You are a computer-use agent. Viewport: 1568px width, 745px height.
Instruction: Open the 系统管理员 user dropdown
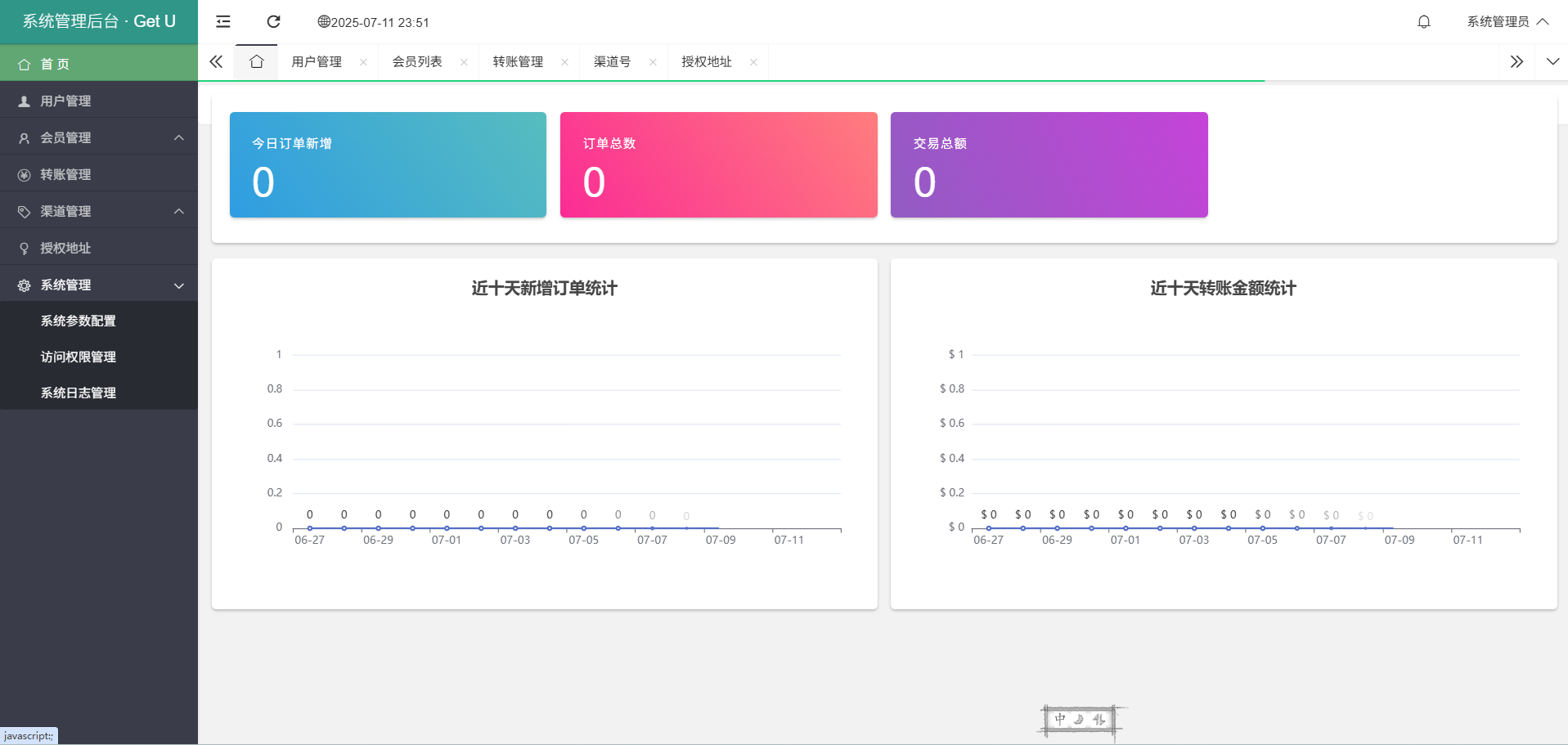[x=1507, y=22]
